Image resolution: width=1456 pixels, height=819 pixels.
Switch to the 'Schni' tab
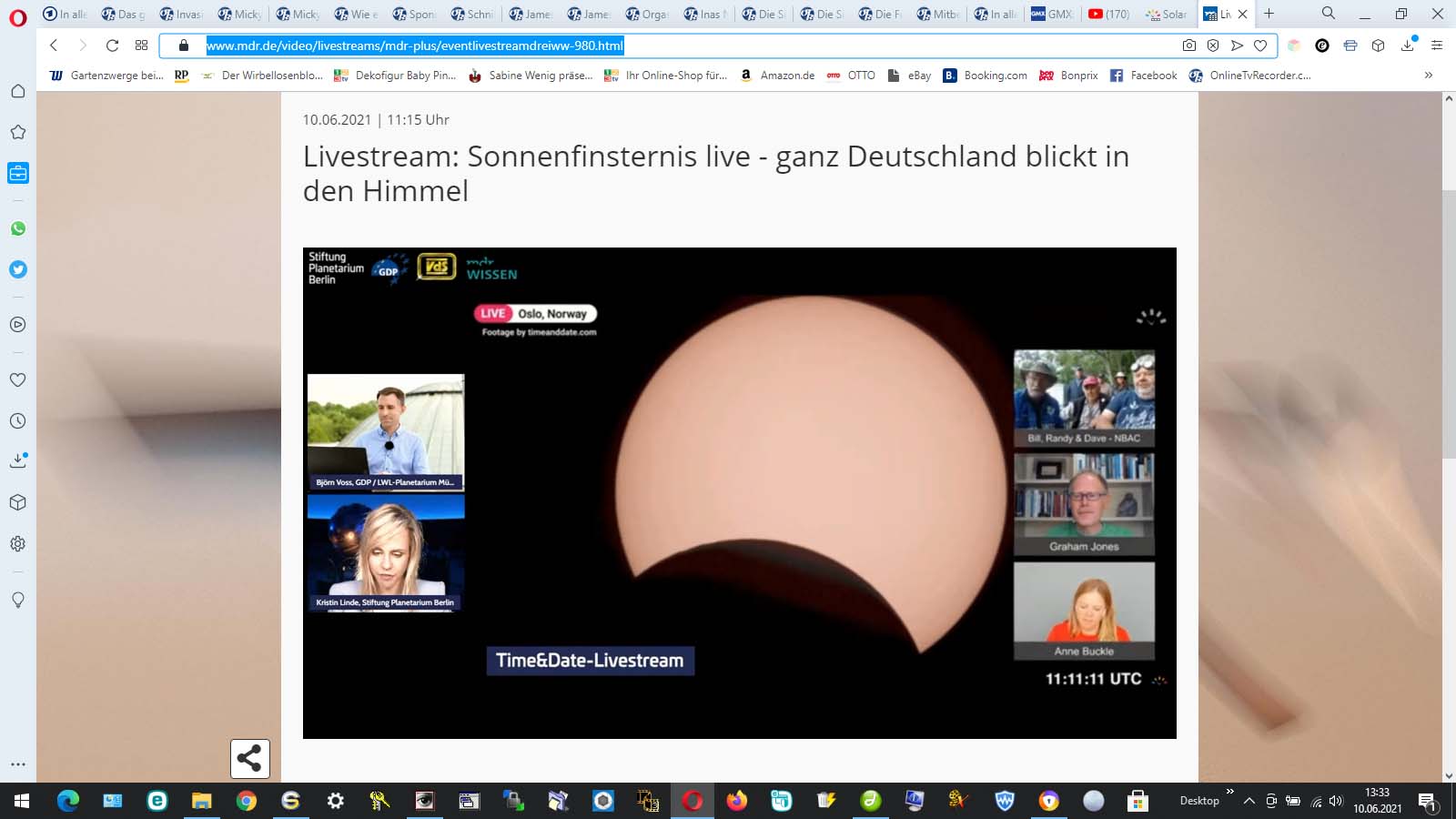(472, 14)
